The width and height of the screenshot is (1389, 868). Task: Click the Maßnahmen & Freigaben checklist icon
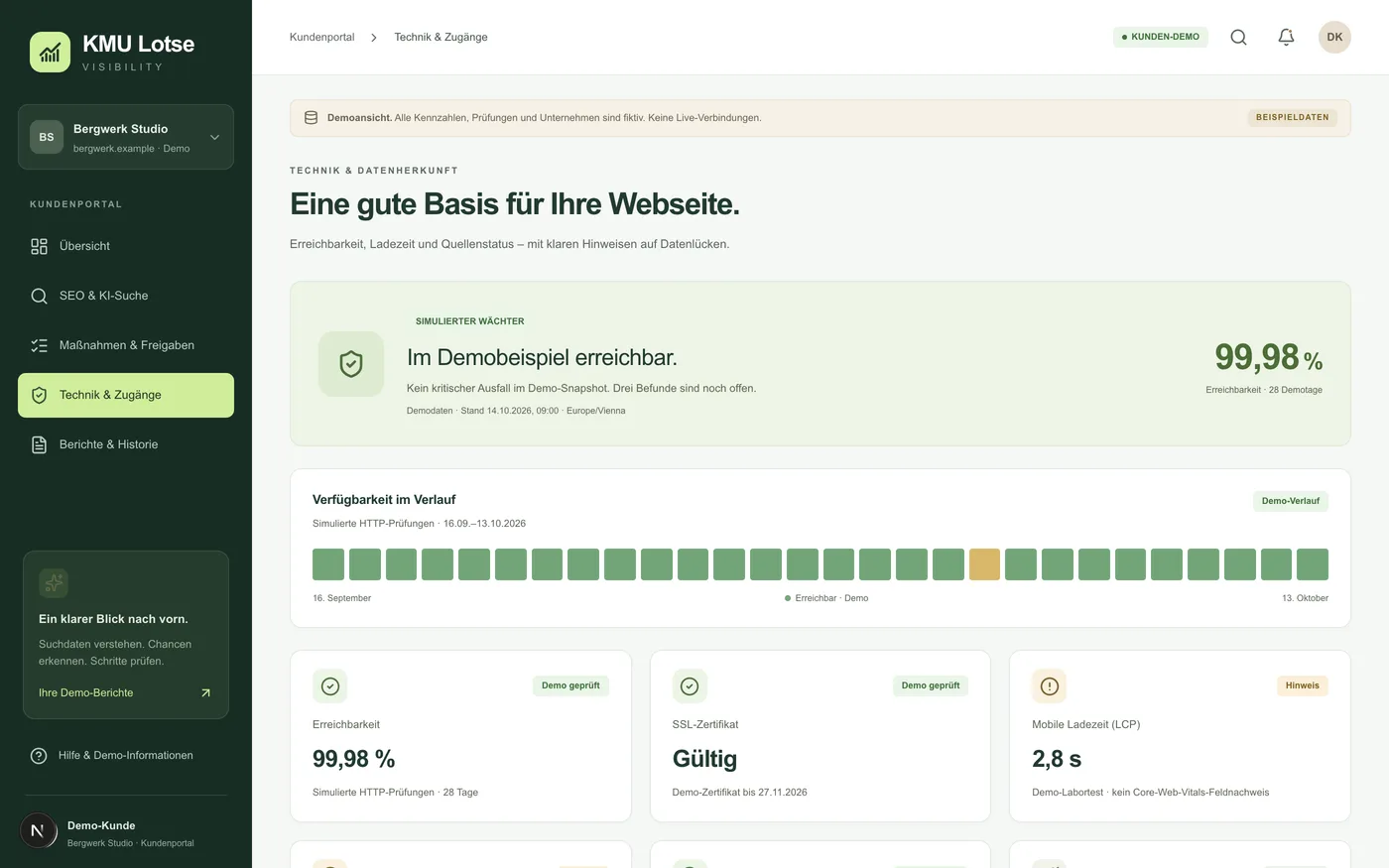click(39, 345)
